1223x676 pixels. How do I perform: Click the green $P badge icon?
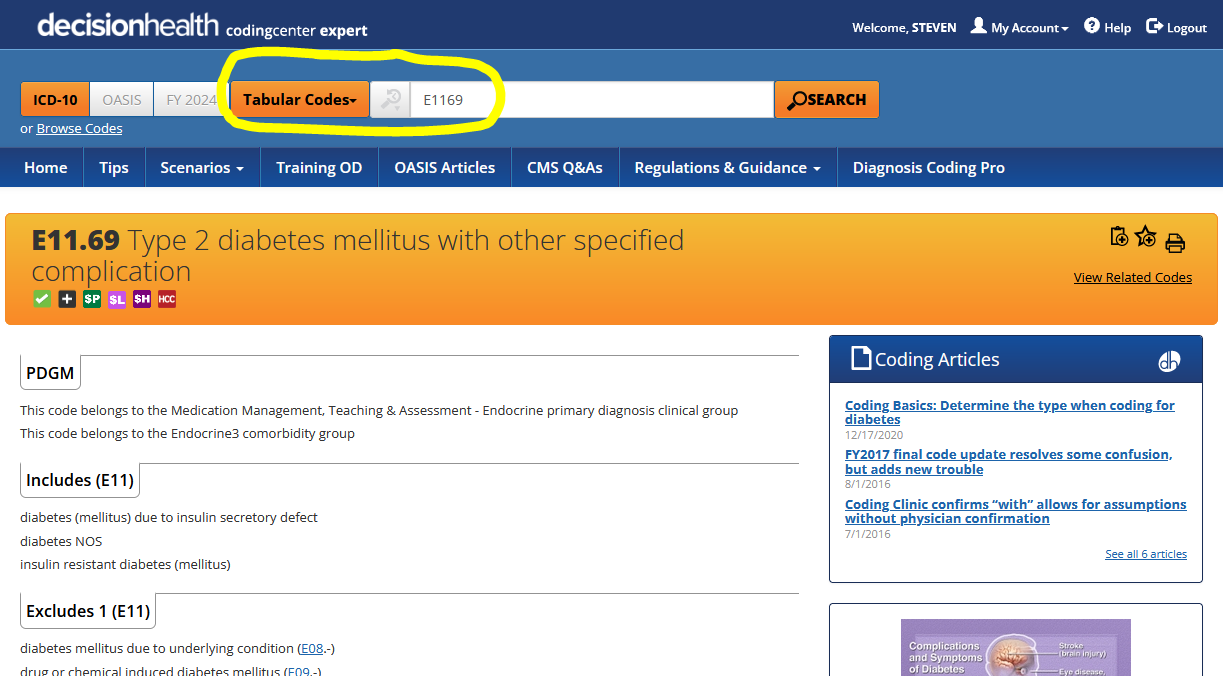pos(92,299)
